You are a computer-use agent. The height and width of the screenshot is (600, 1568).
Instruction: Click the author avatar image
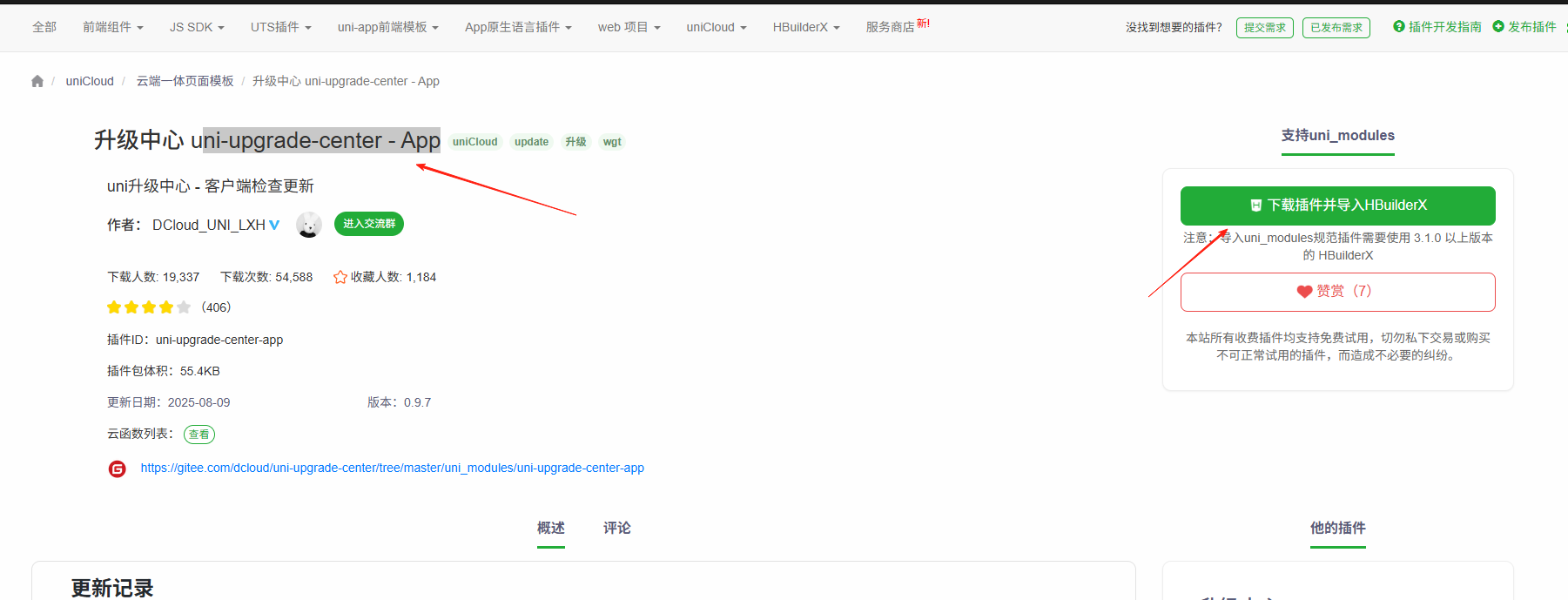pyautogui.click(x=309, y=225)
